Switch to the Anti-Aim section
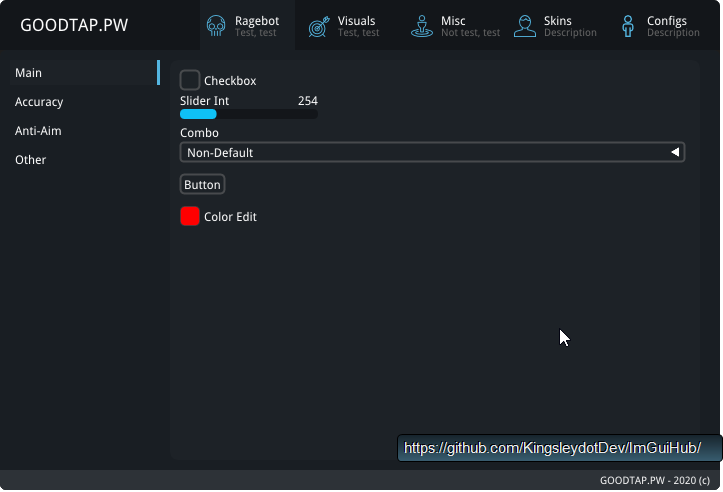Screen dimensions: 723x492 coord(38,131)
